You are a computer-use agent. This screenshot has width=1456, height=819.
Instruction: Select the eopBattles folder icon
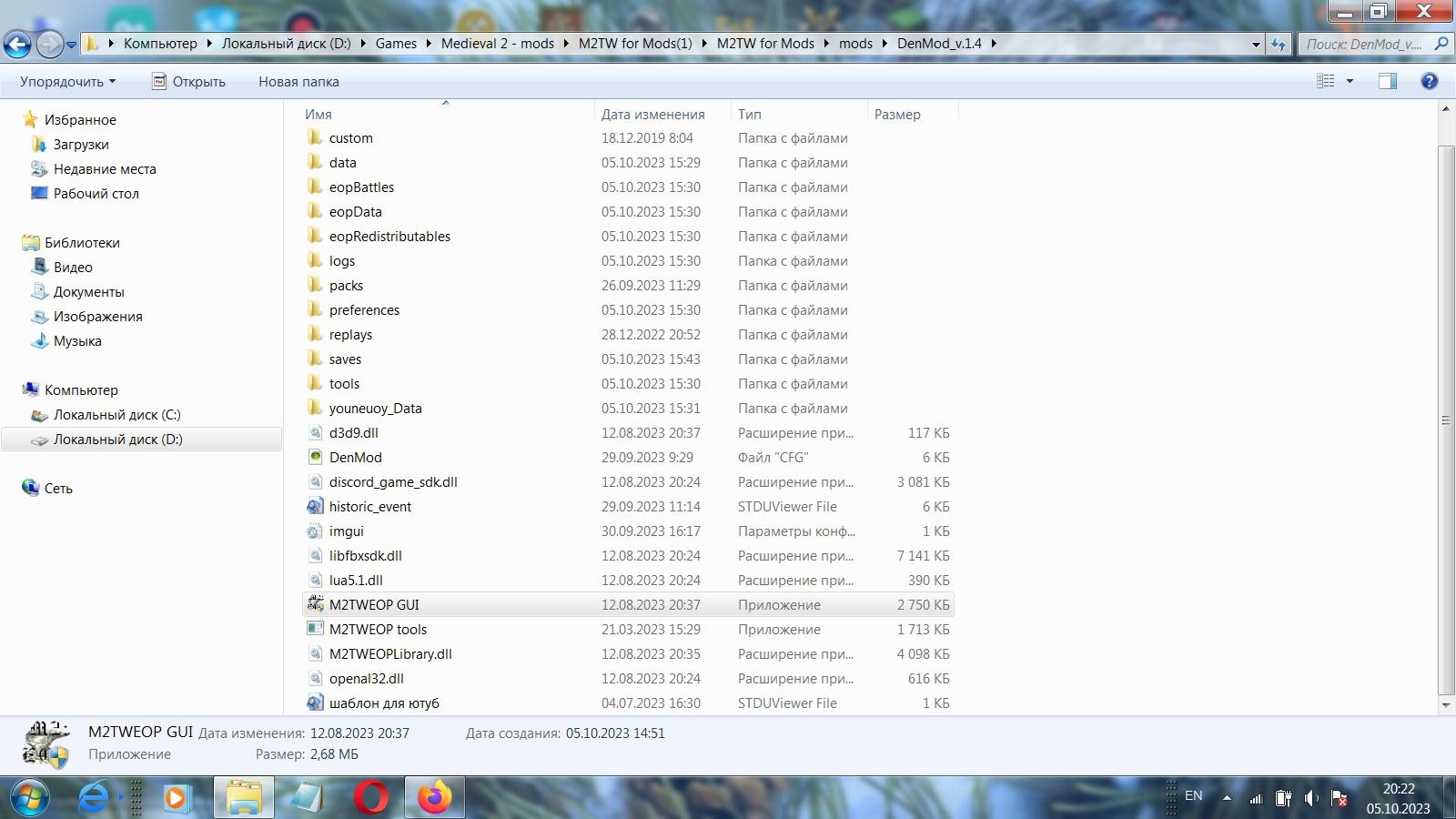coord(315,187)
